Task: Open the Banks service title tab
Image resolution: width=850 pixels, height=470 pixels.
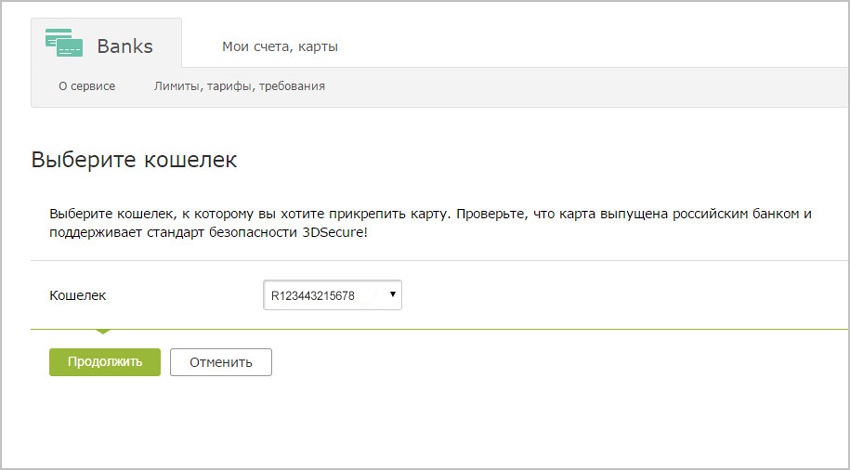Action: click(106, 43)
